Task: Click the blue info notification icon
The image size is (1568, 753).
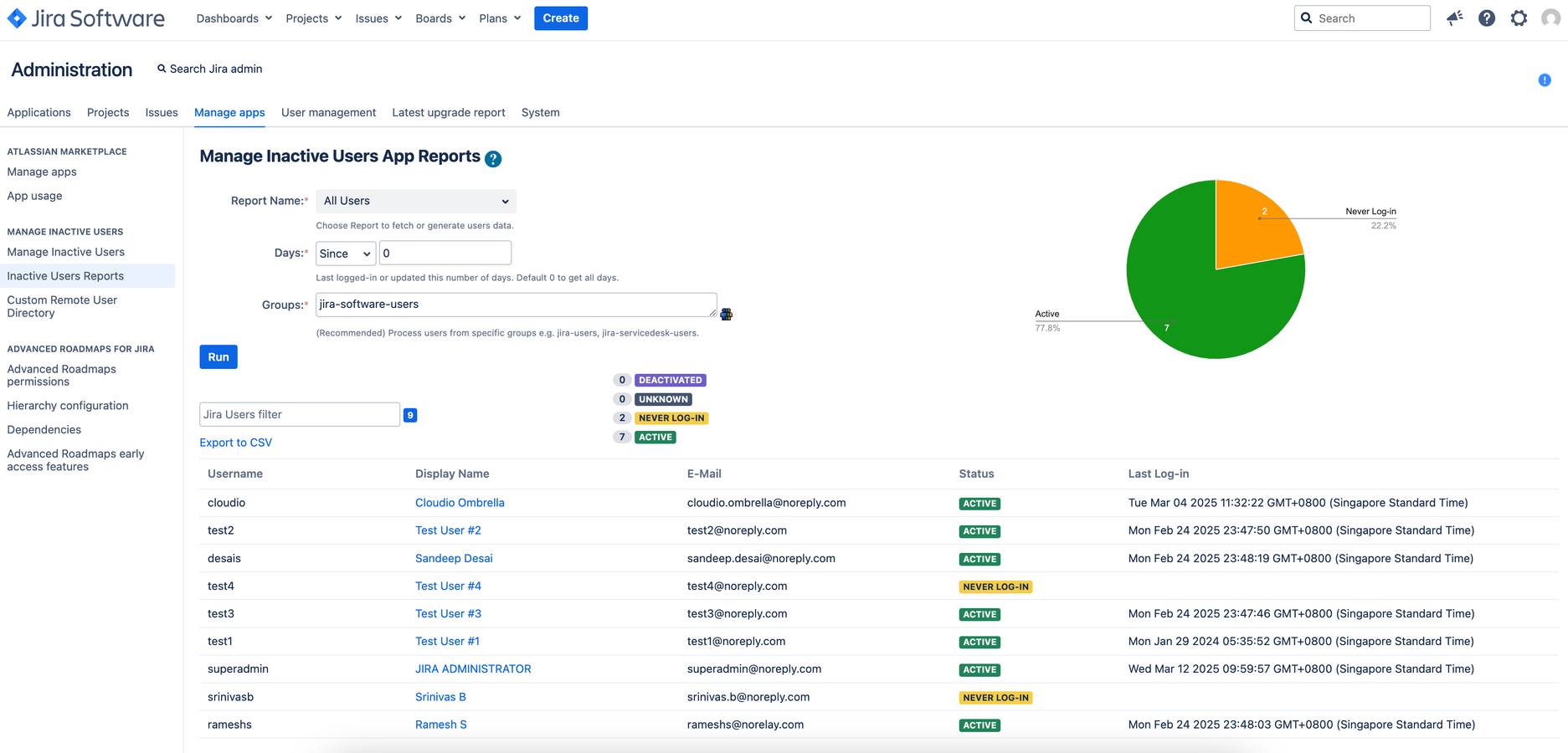Action: (x=1545, y=80)
